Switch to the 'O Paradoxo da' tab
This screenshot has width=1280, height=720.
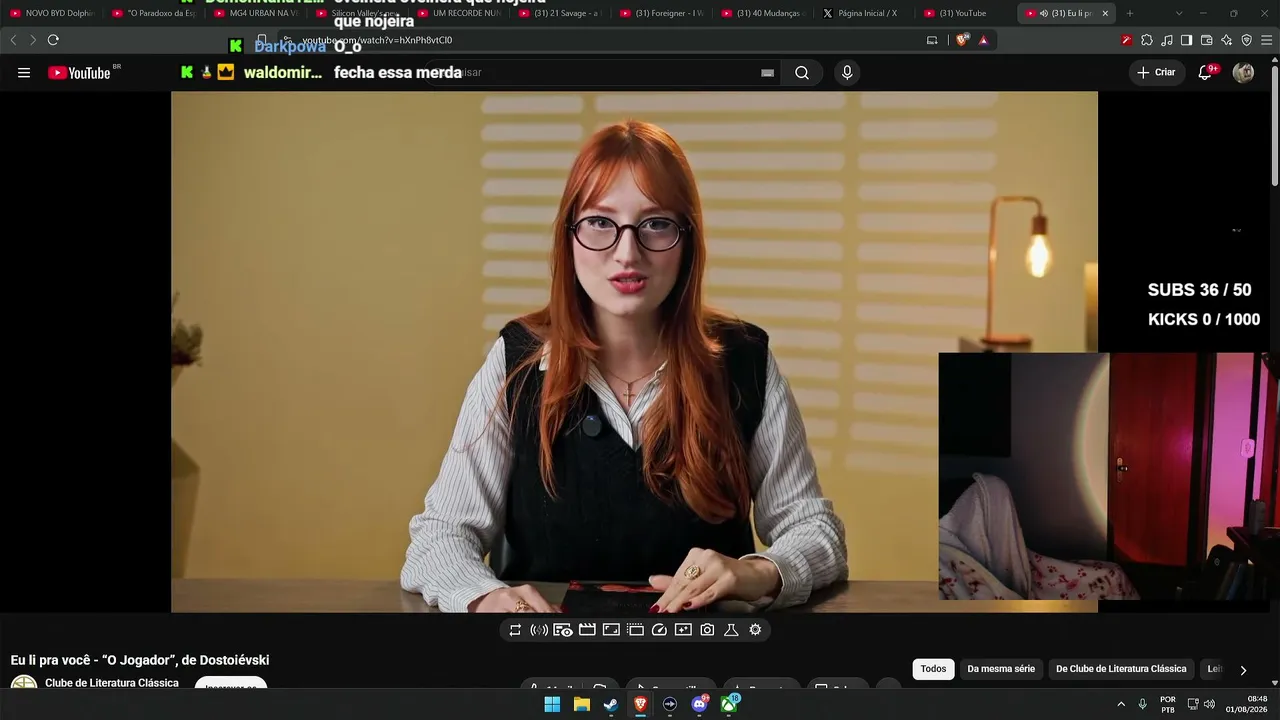(x=154, y=13)
